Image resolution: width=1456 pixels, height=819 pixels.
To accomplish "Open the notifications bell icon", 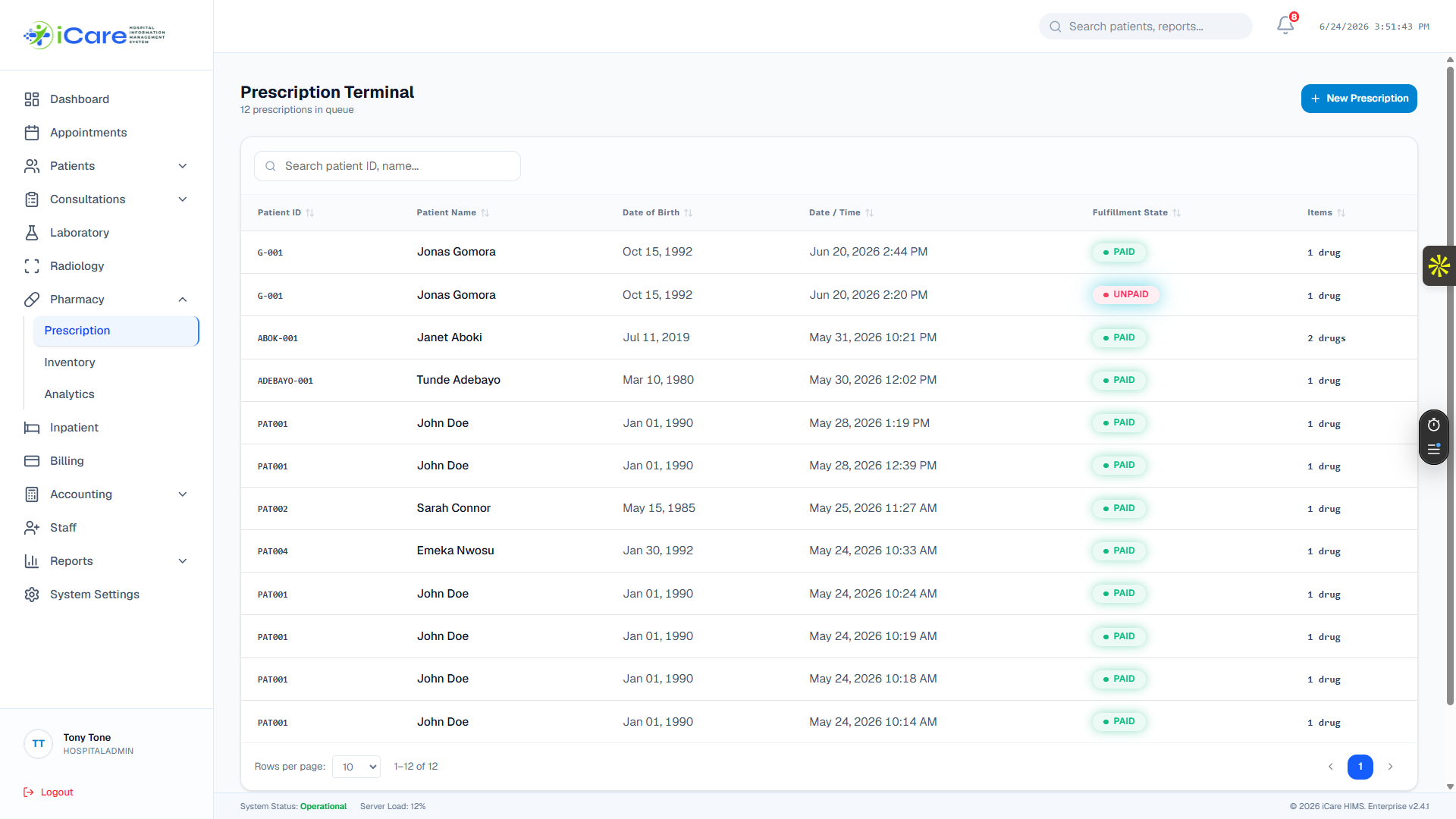I will pos(1285,26).
